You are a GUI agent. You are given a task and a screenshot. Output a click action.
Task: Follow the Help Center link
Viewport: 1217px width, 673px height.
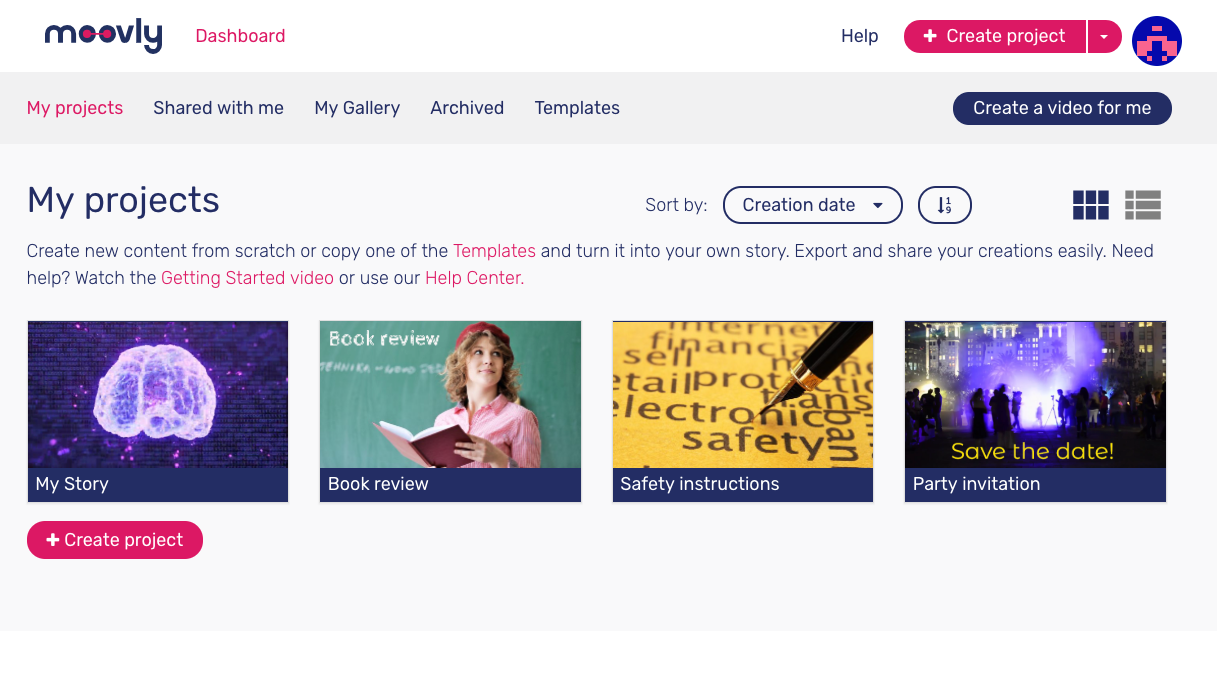click(474, 278)
